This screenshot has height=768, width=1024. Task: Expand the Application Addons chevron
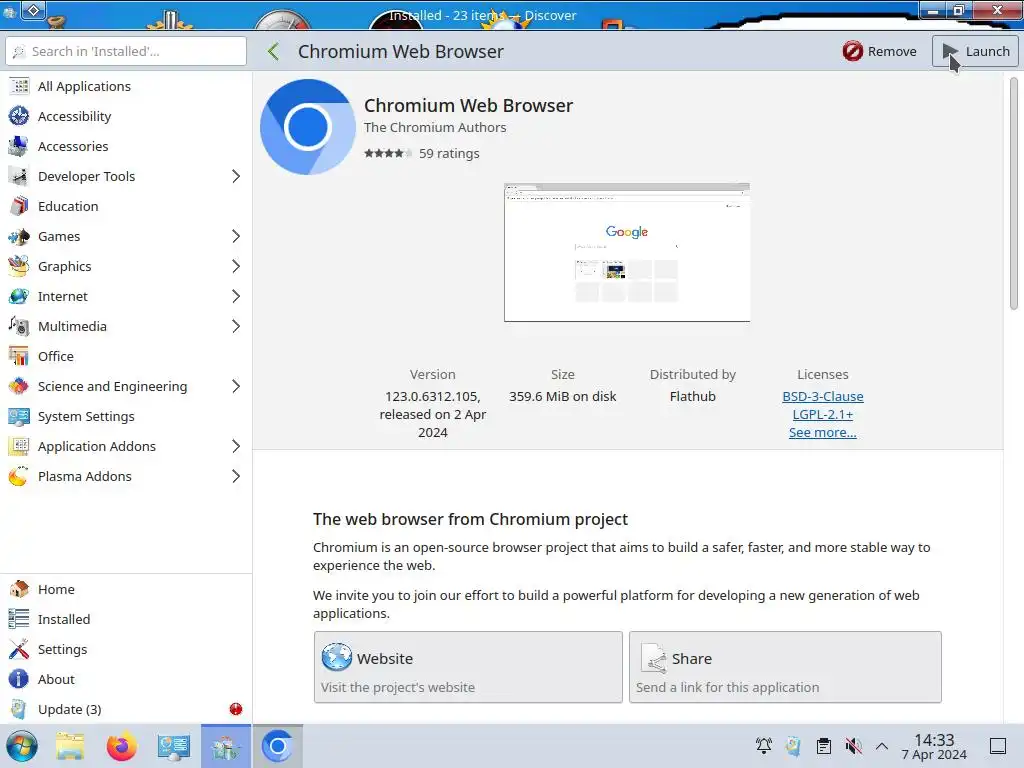click(x=236, y=447)
